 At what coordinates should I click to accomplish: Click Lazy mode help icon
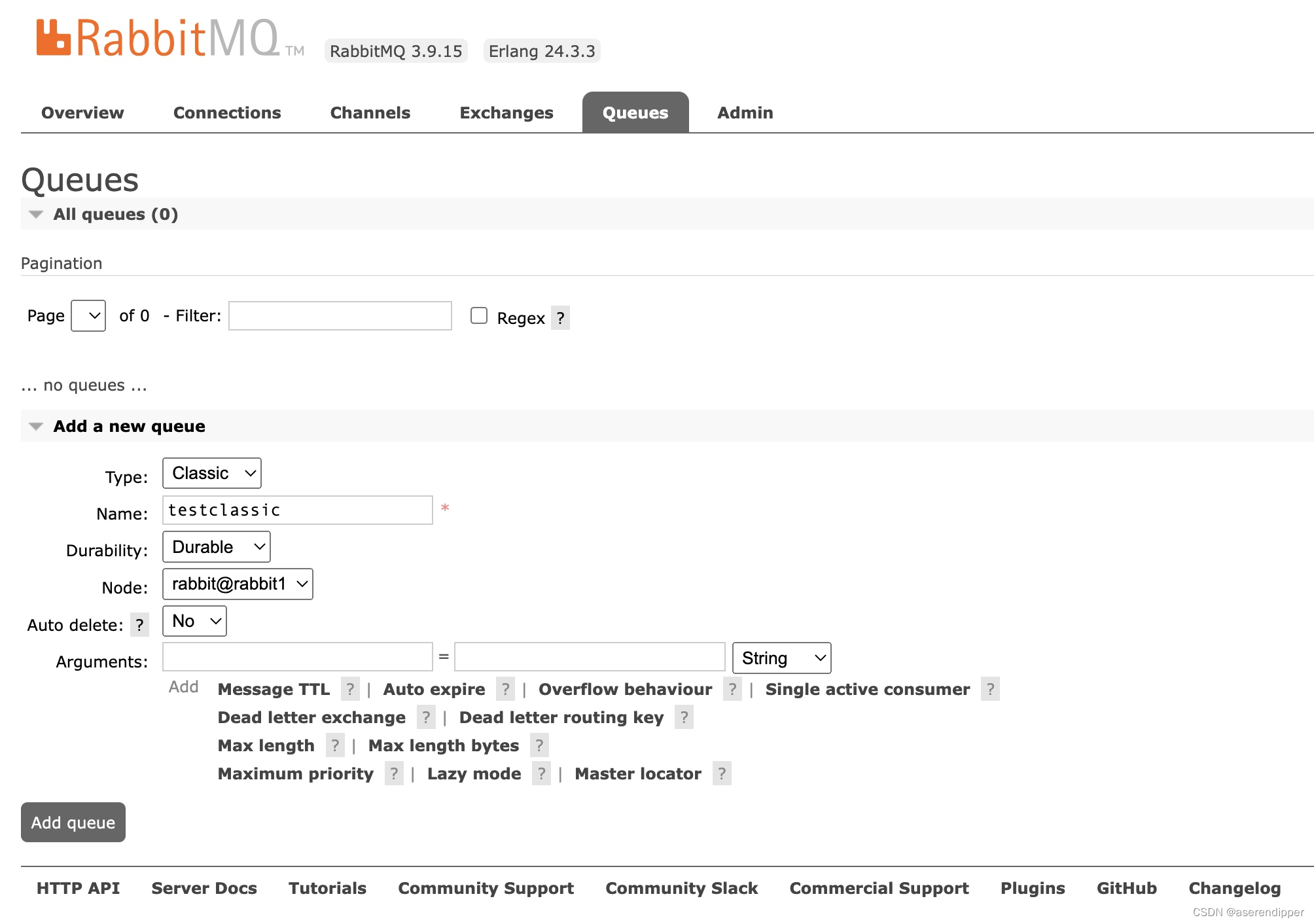tap(541, 773)
